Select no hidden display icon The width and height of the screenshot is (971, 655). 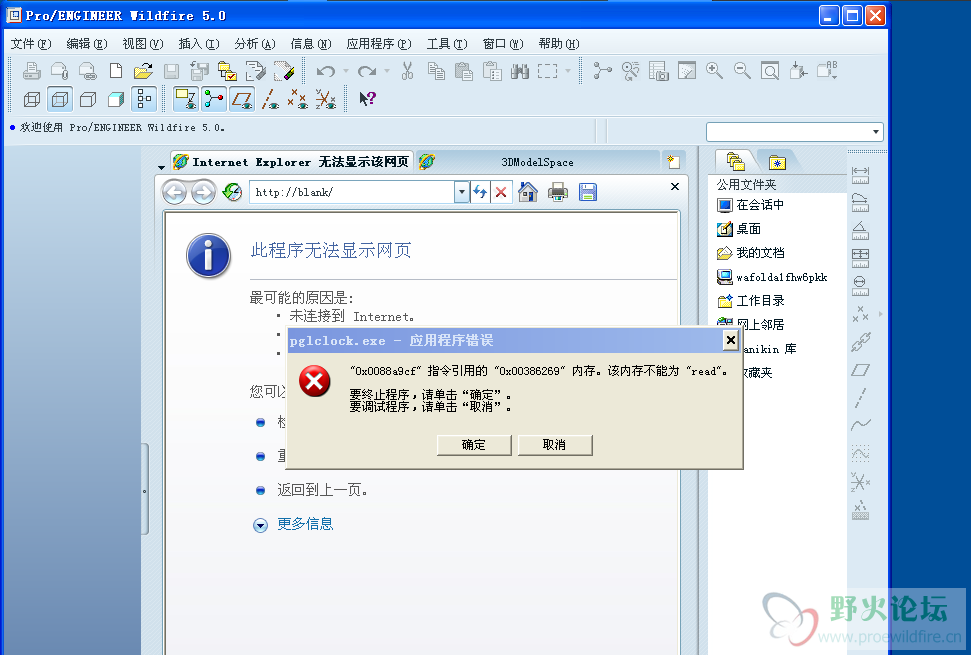[x=88, y=99]
